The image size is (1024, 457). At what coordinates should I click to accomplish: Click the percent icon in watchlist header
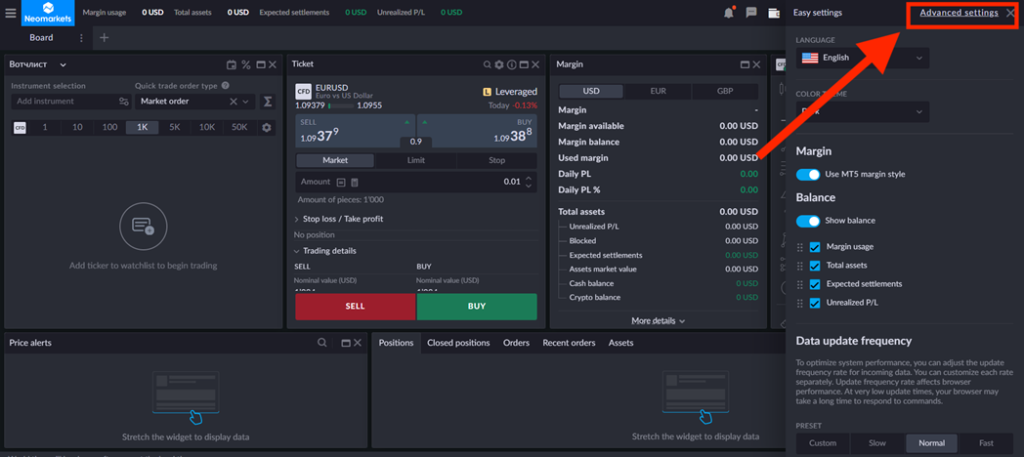click(246, 65)
